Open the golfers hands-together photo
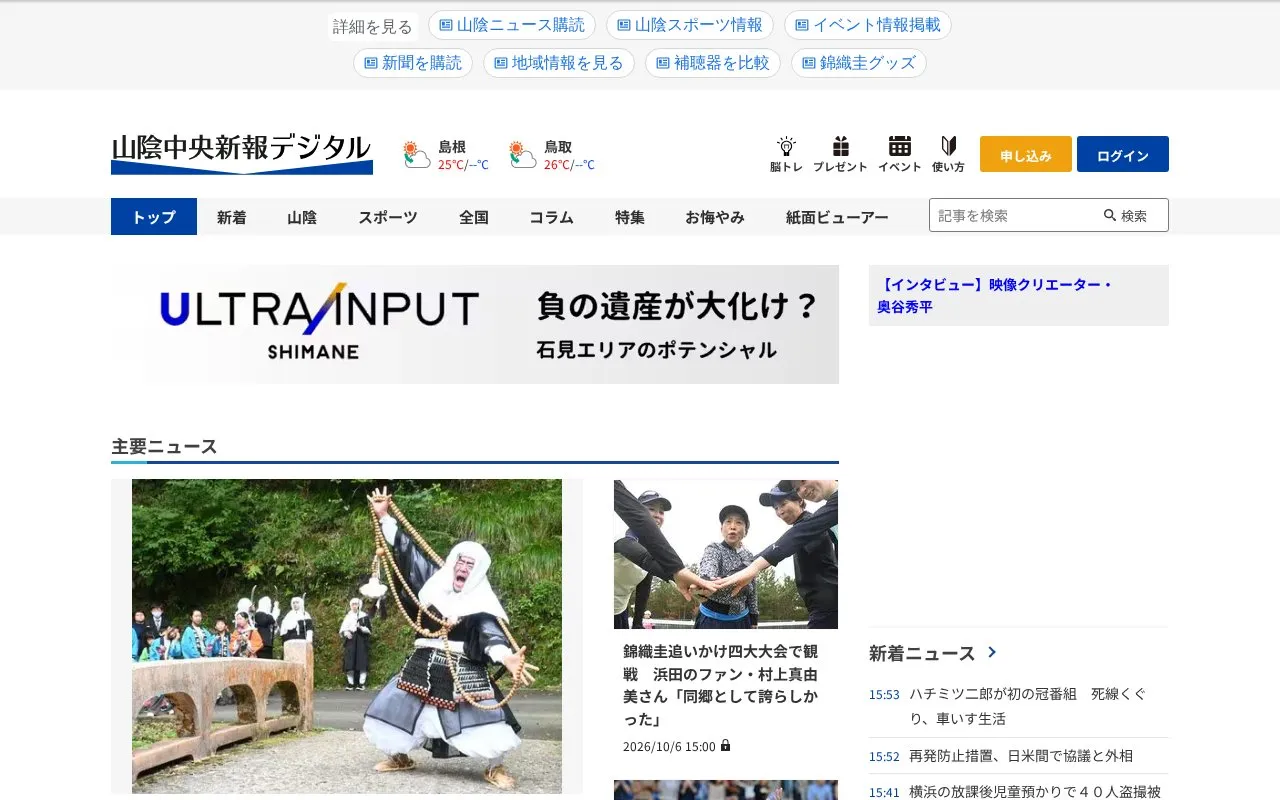1280x800 pixels. pos(726,554)
